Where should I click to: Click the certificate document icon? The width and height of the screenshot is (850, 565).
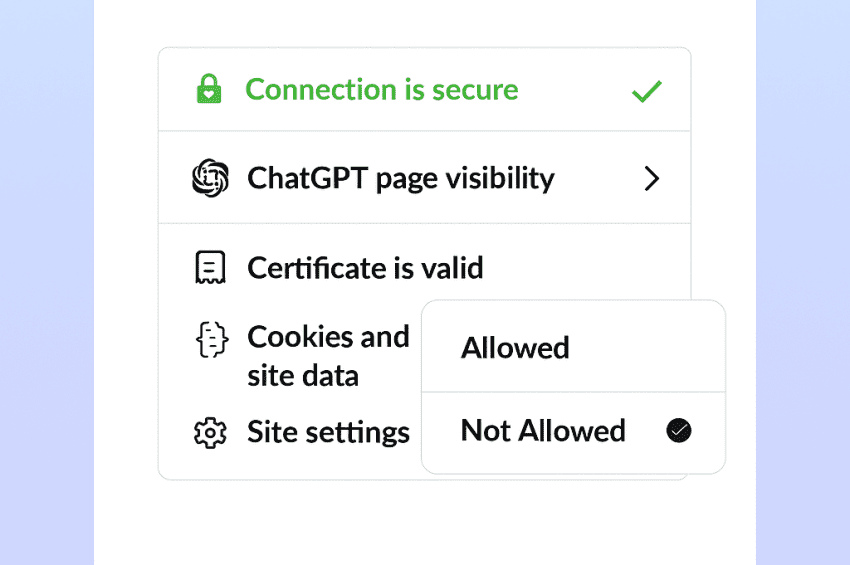point(209,268)
